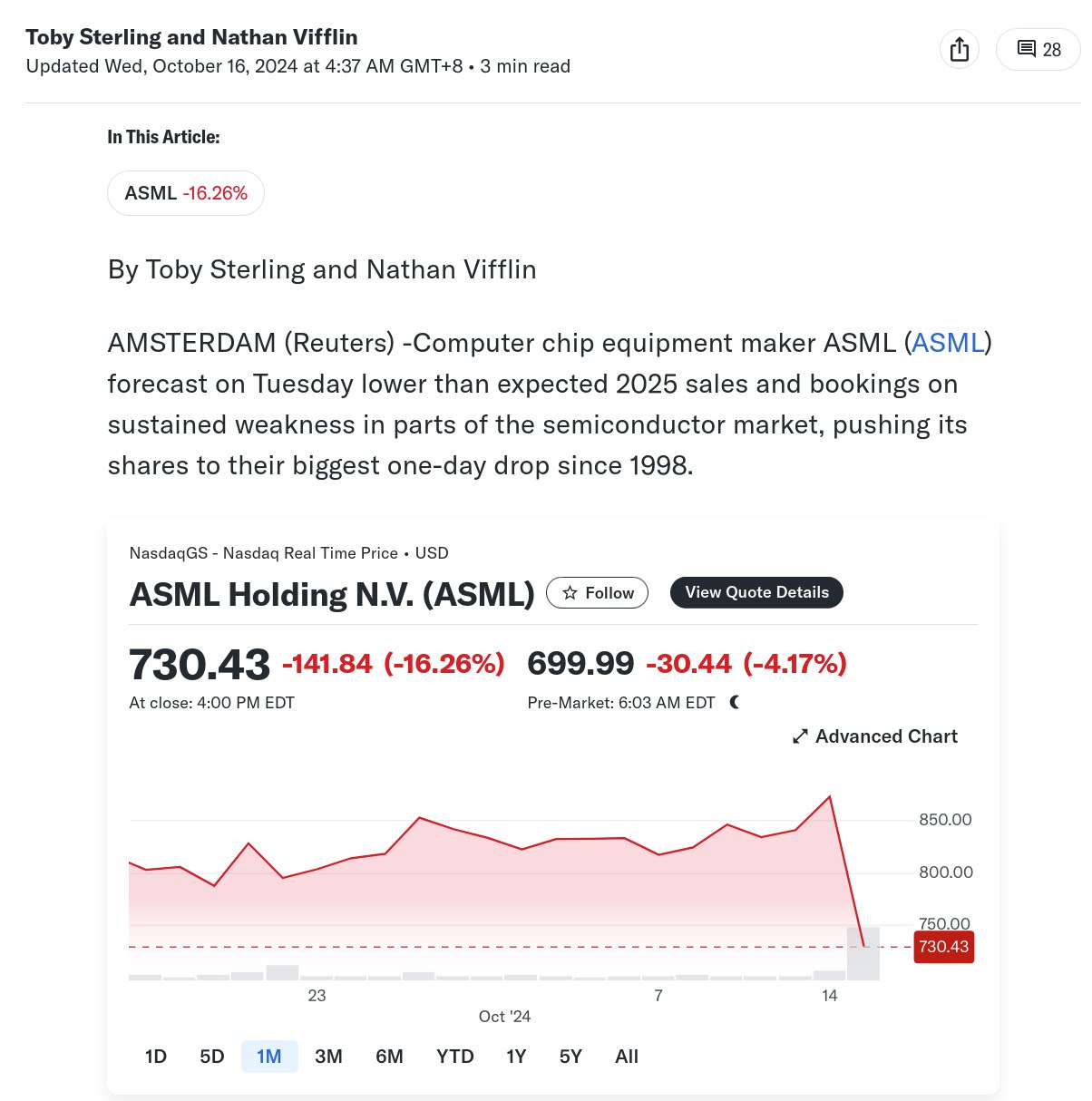The width and height of the screenshot is (1092, 1101).
Task: Click the Oct '24 date label
Action: click(x=504, y=1017)
